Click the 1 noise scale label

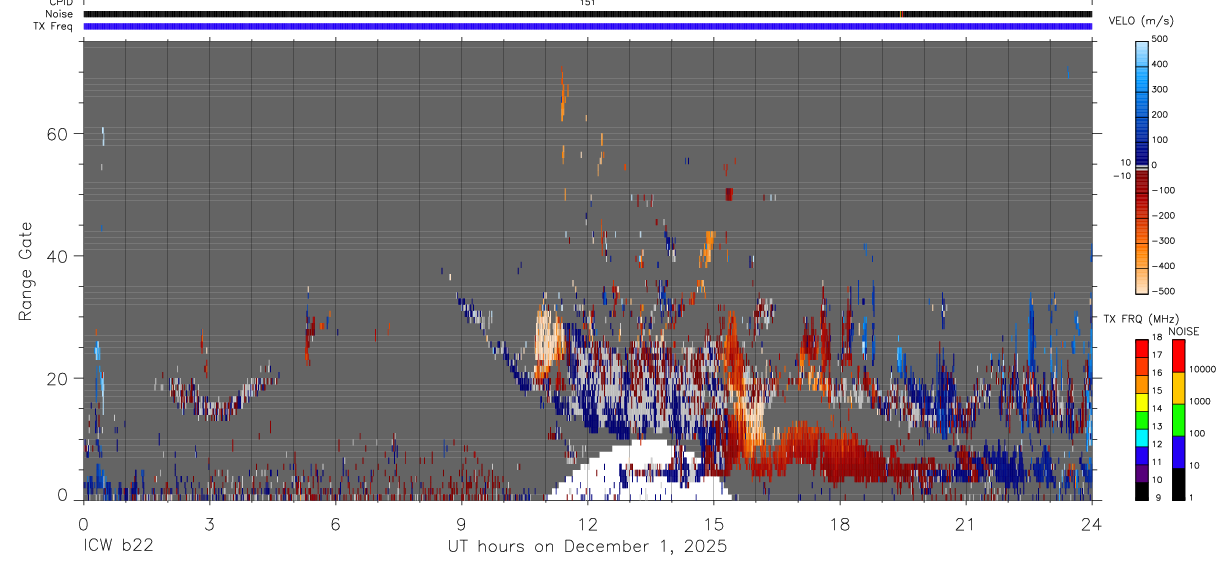[1191, 497]
